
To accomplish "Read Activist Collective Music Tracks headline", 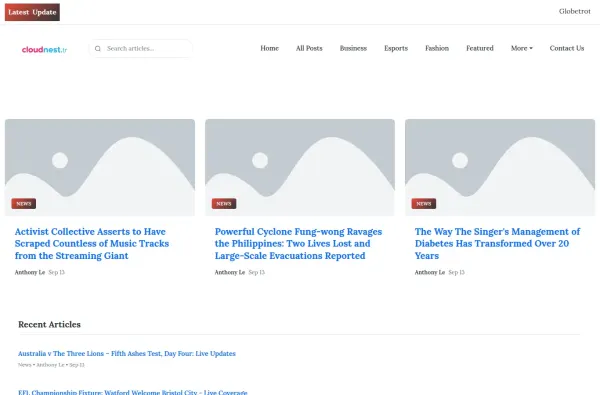I will point(92,243).
